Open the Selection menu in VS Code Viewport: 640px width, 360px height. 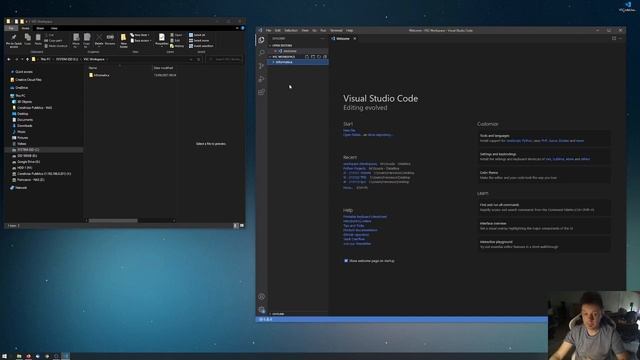click(291, 31)
